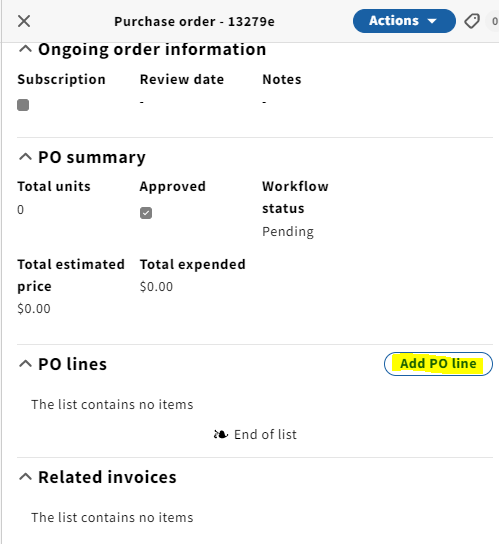499x544 pixels.
Task: Collapse Ongoing order information chevron
Action: tap(25, 49)
